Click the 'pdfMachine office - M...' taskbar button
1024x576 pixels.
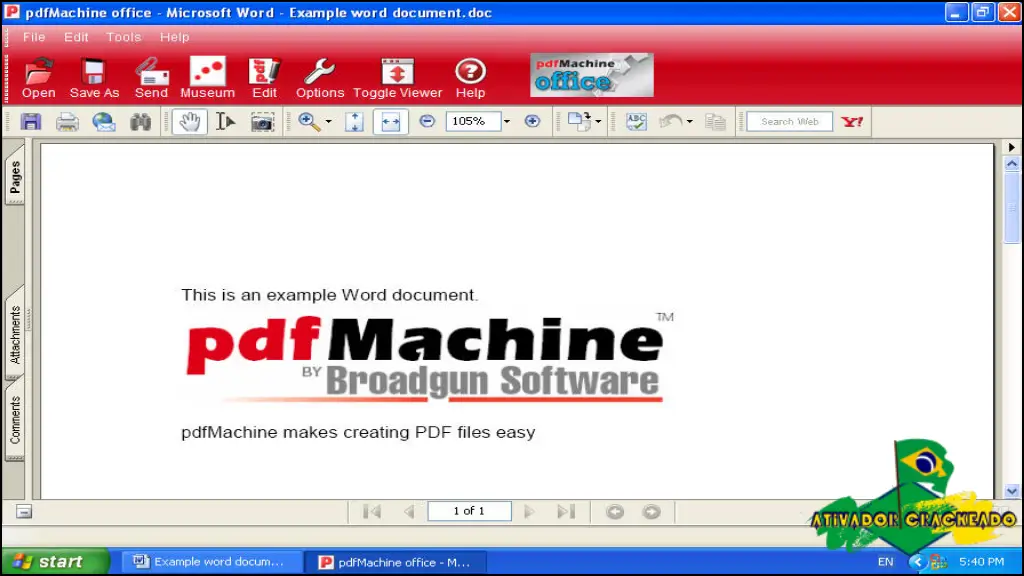(395, 562)
